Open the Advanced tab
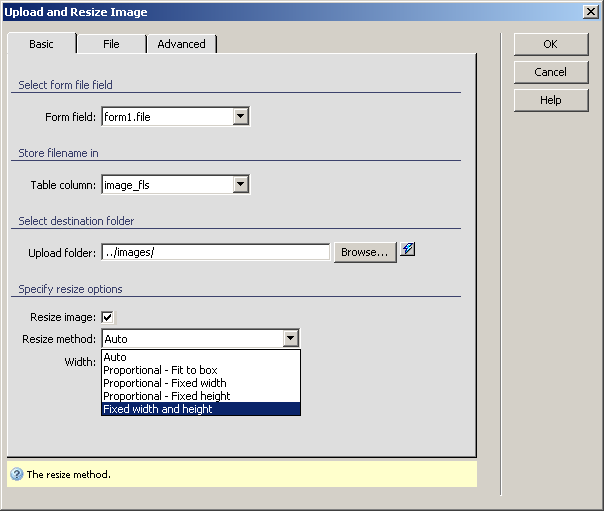Image resolution: width=604 pixels, height=511 pixels. click(181, 44)
